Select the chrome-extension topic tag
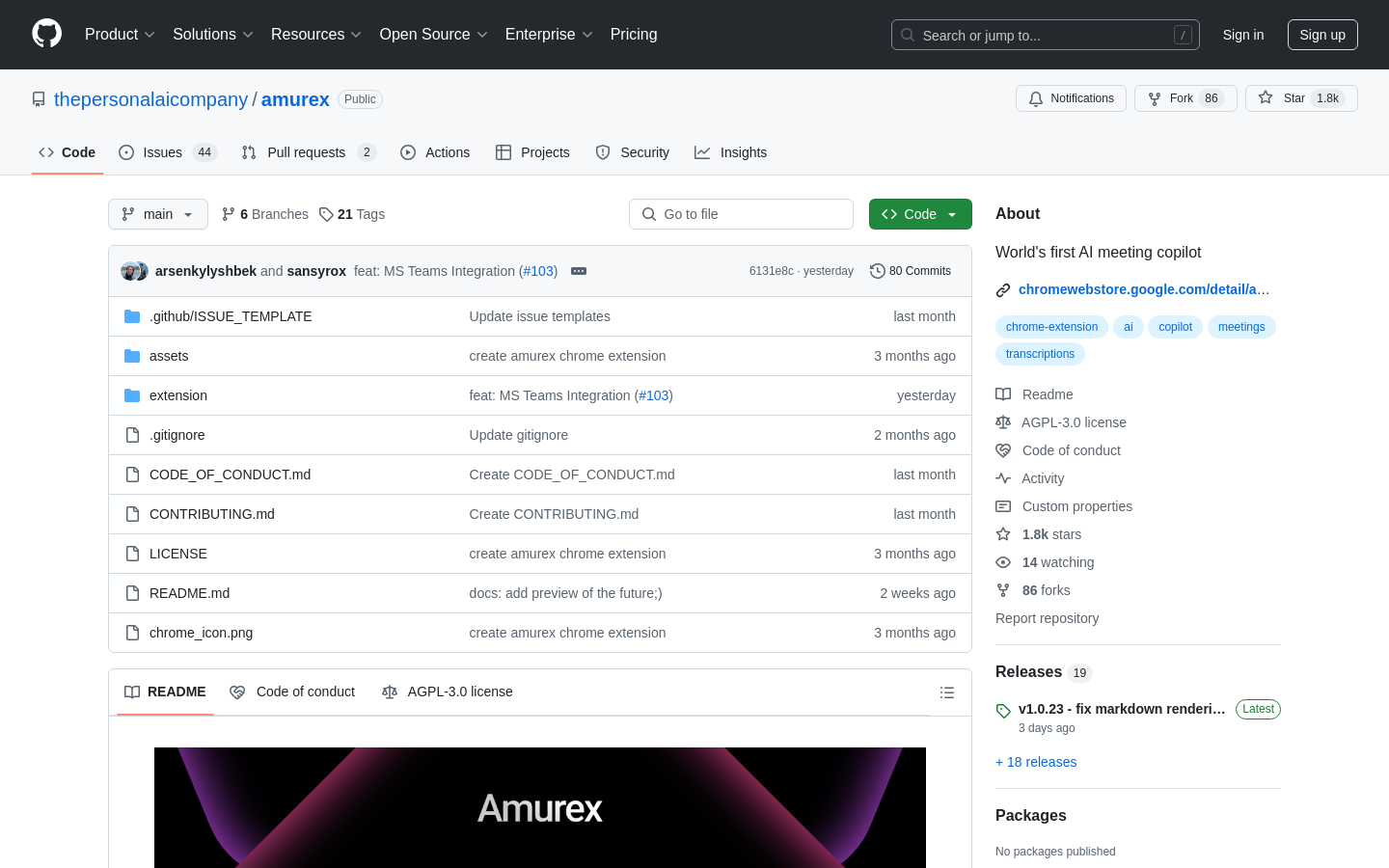This screenshot has width=1389, height=868. pos(1051,327)
